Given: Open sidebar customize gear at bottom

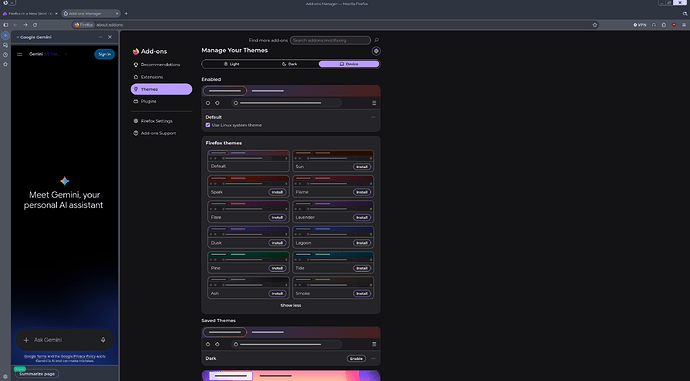Looking at the screenshot, I should pos(5,377).
